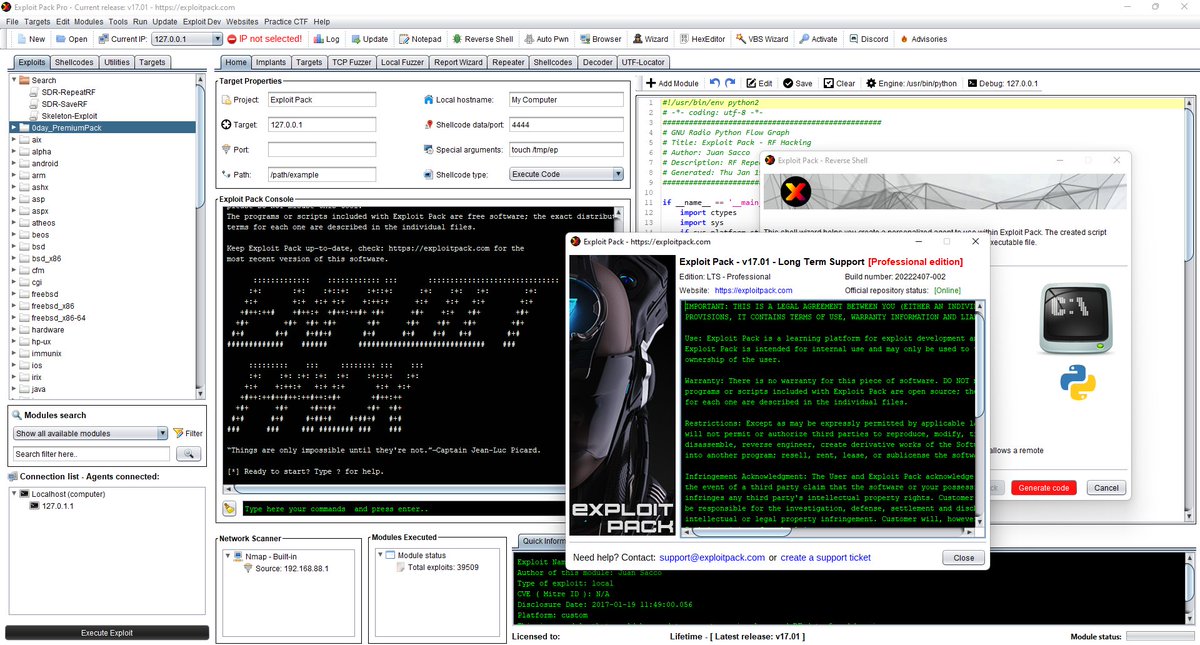1200x645 pixels.
Task: Click the Update toolbar button
Action: click(369, 39)
